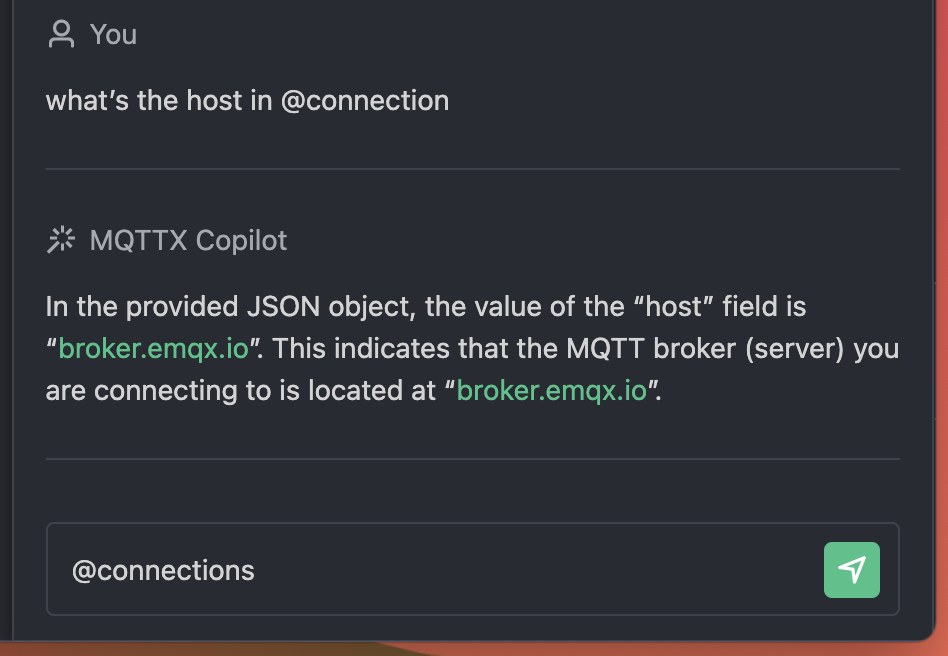Open the second broker.emqx.io link

click(551, 390)
